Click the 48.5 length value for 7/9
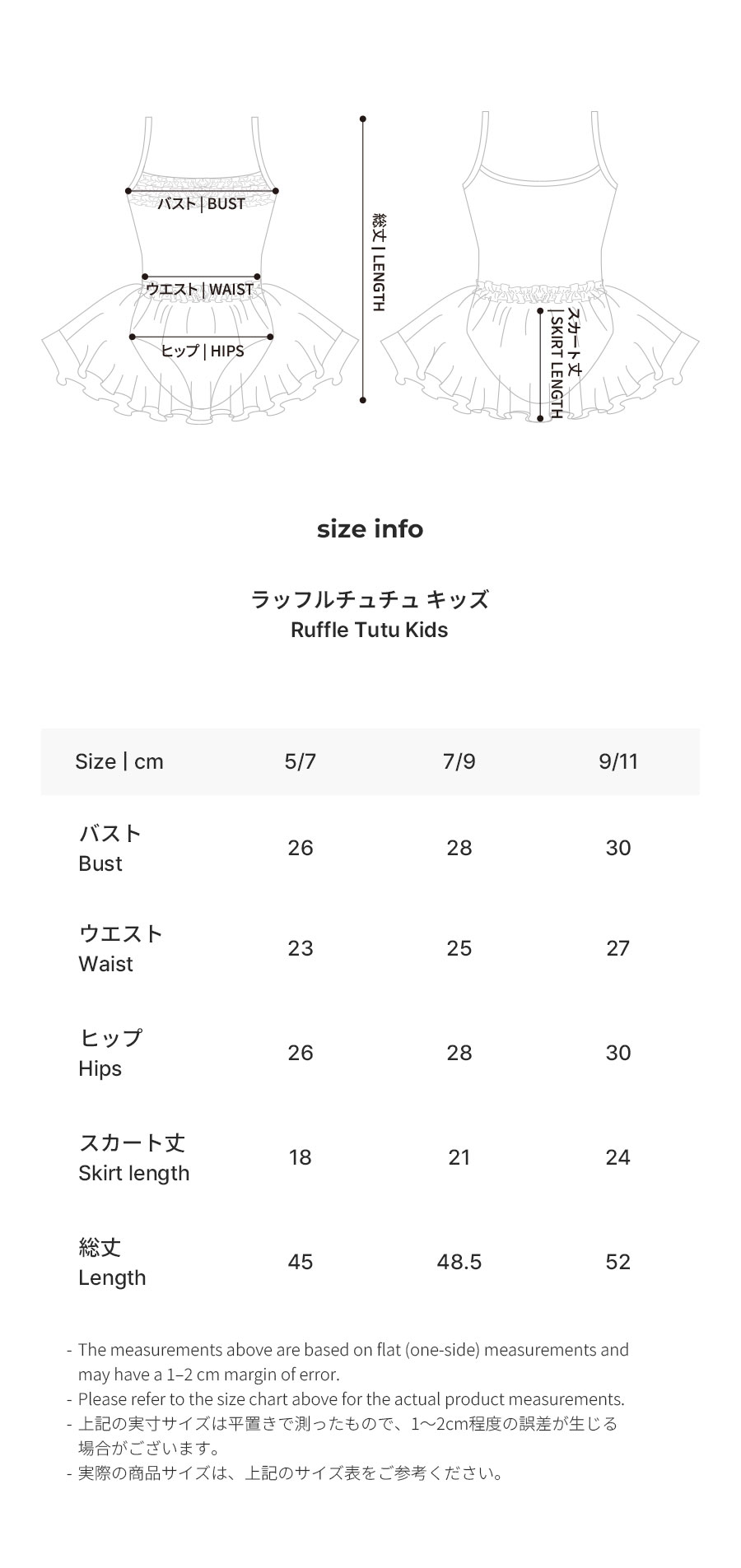This screenshot has width=741, height=1568. 459,1262
